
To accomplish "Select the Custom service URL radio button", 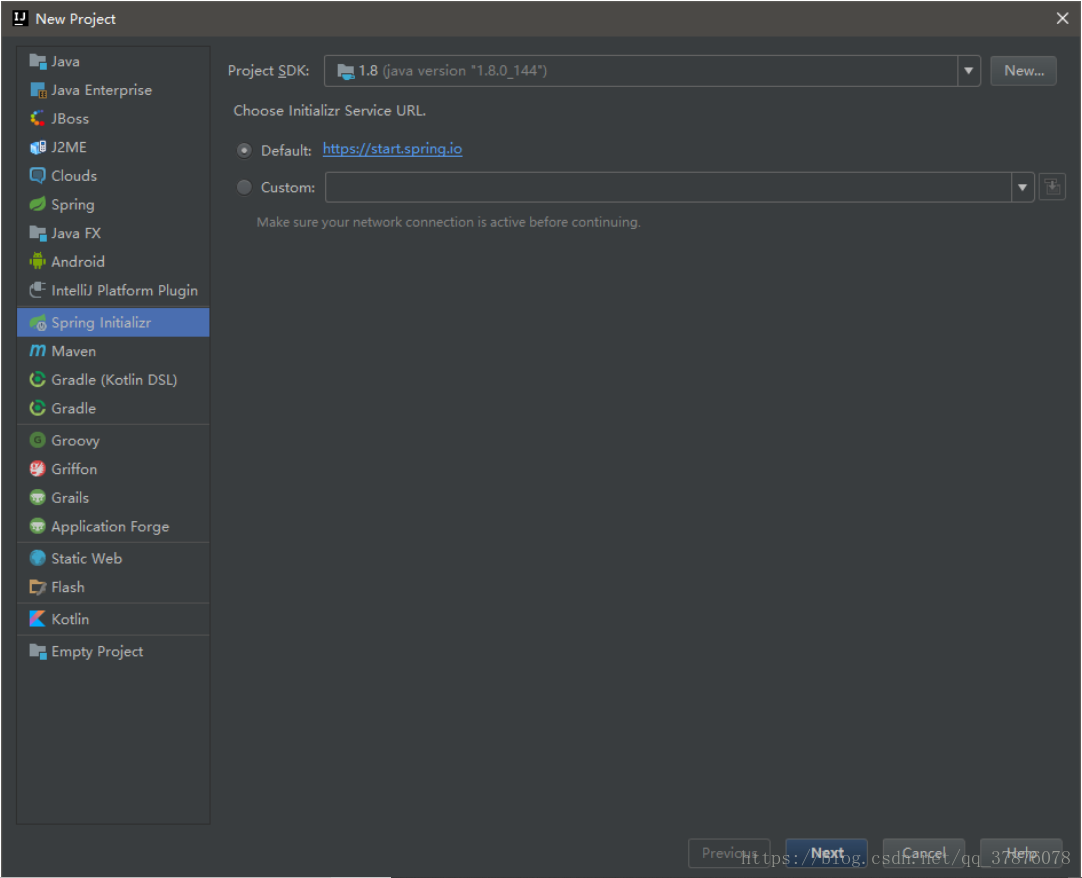I will [x=244, y=187].
